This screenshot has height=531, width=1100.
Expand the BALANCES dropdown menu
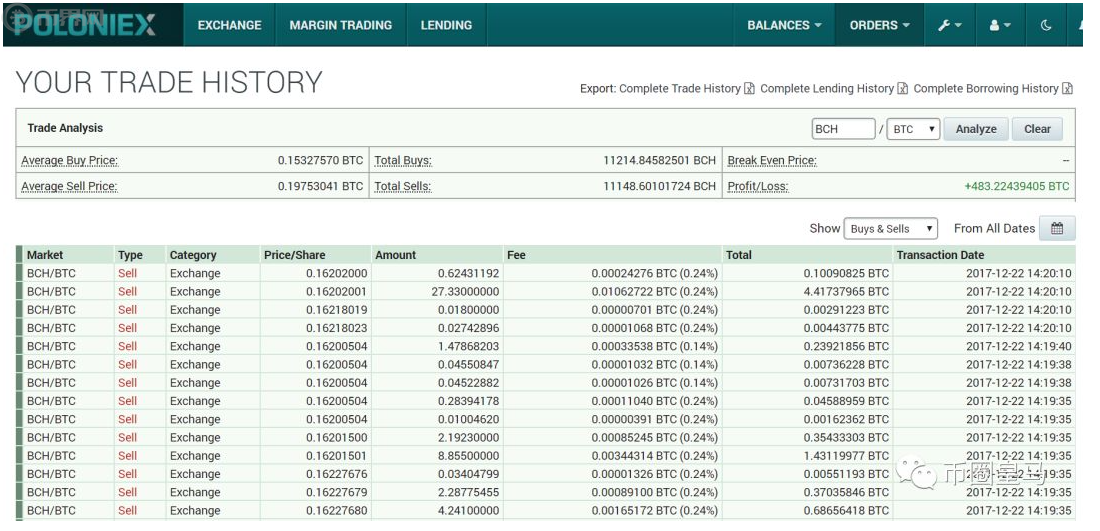click(x=784, y=25)
